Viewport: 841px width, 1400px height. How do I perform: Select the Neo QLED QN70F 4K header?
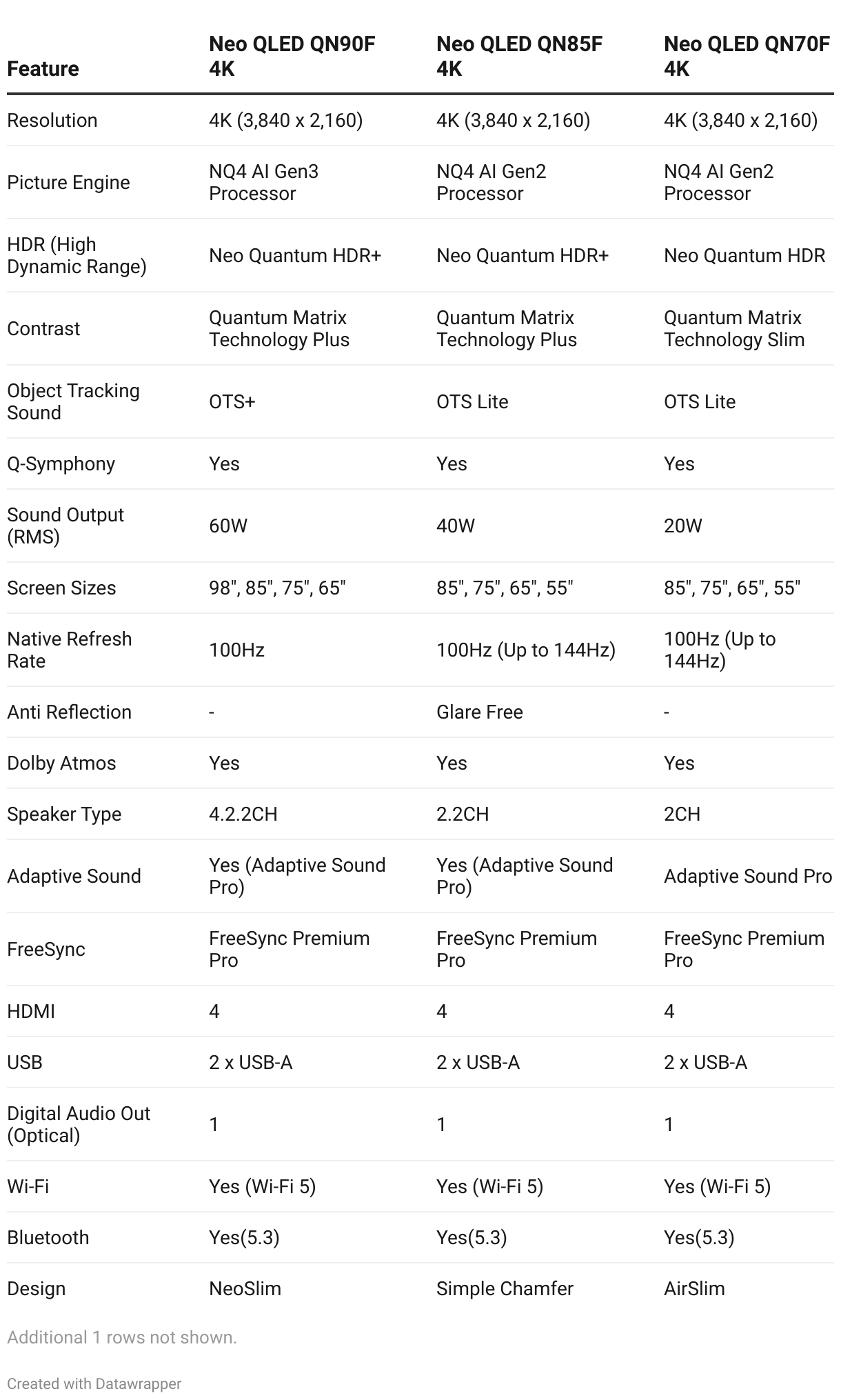click(747, 56)
